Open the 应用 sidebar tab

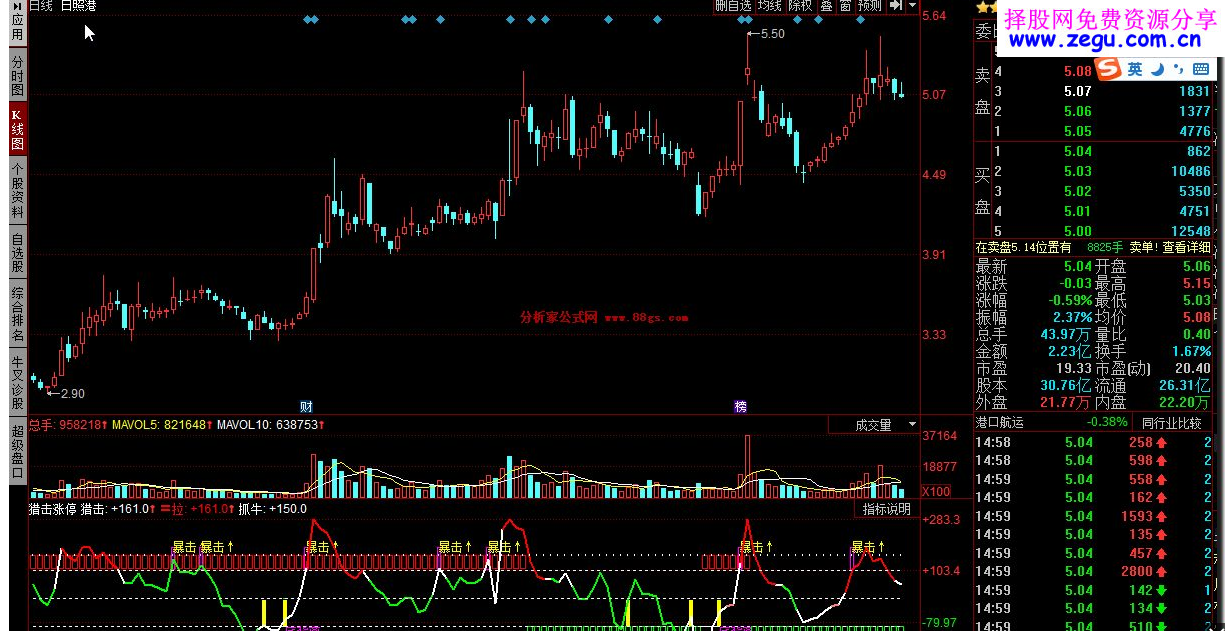click(x=17, y=22)
